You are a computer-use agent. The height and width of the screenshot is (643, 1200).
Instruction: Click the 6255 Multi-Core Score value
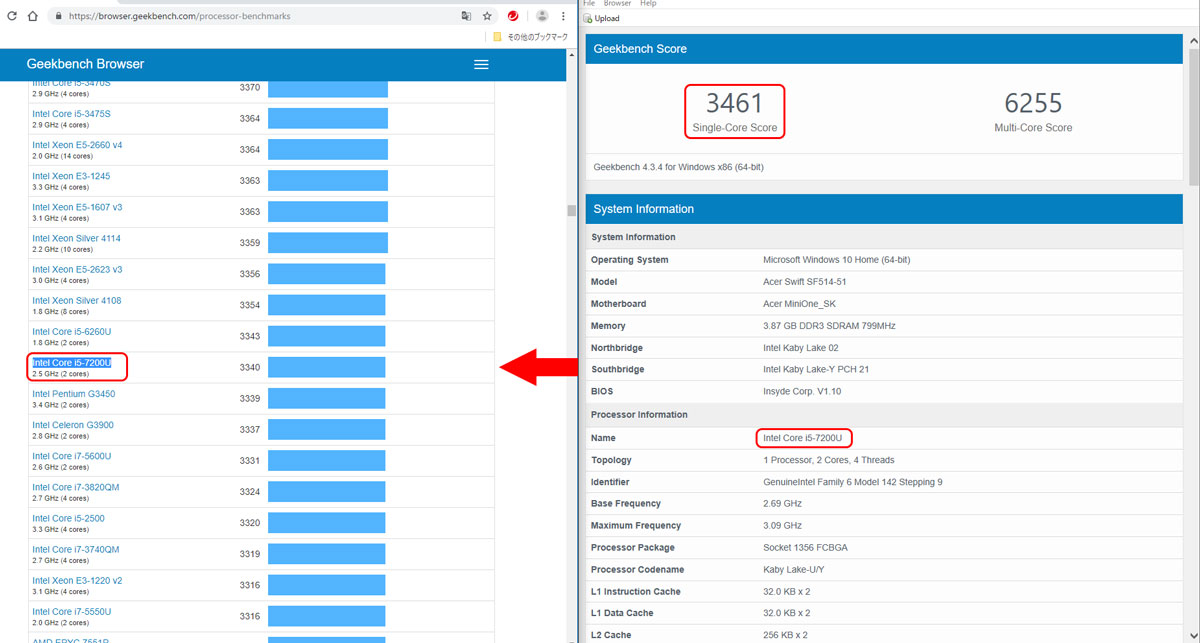point(1033,103)
